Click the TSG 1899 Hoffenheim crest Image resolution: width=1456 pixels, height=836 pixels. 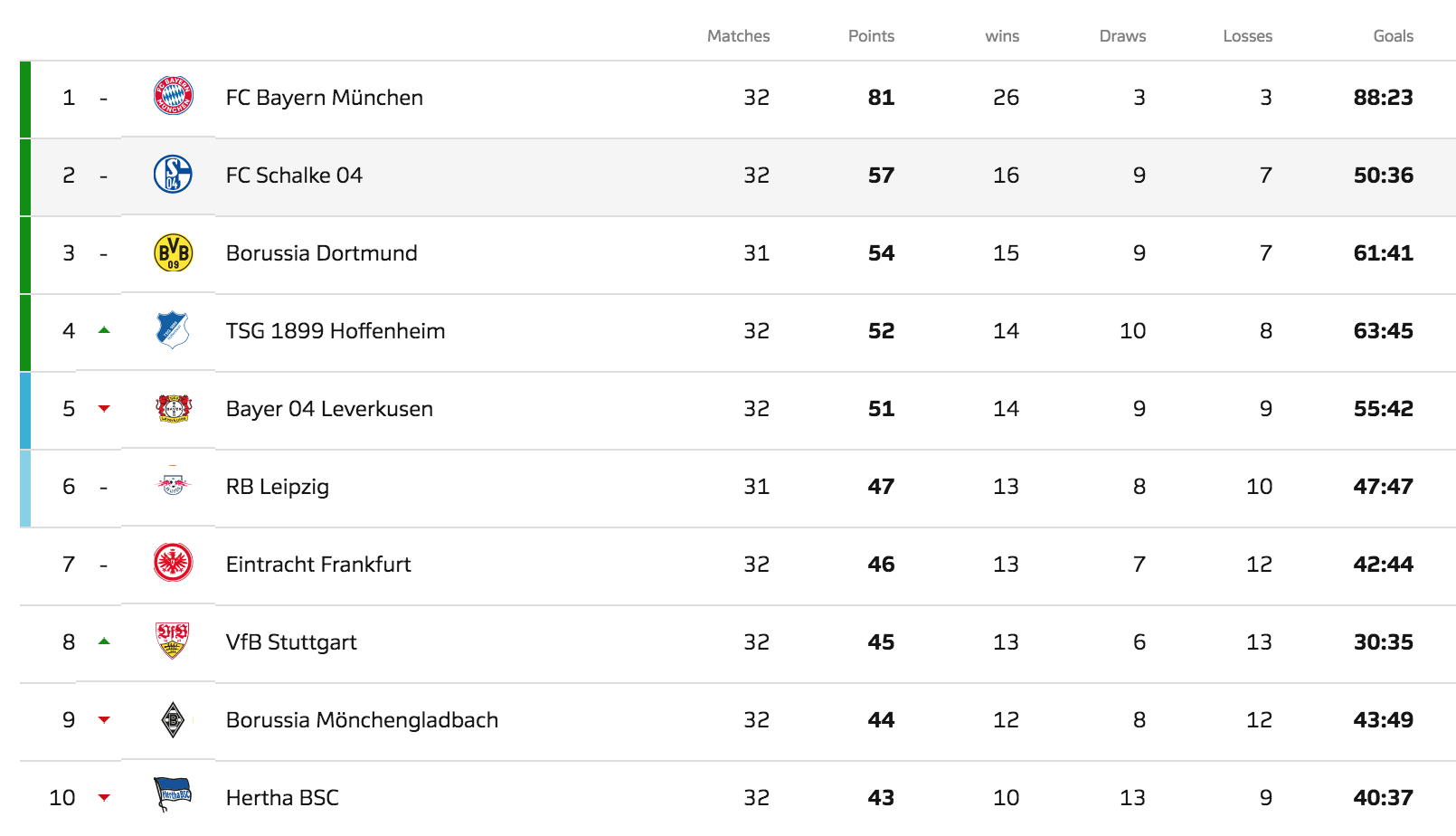173,330
